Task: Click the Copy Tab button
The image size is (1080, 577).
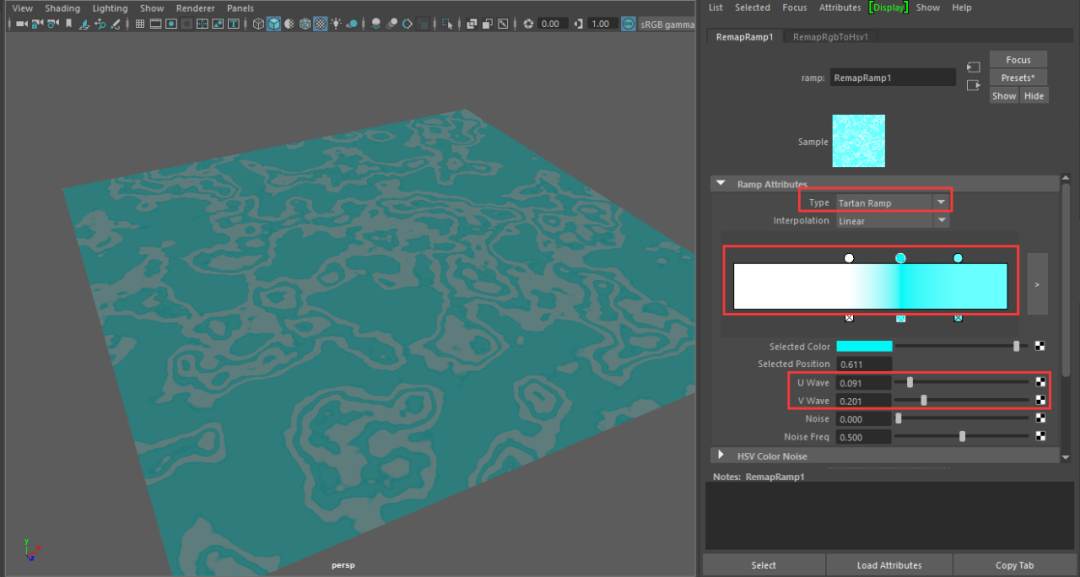Action: click(1015, 565)
